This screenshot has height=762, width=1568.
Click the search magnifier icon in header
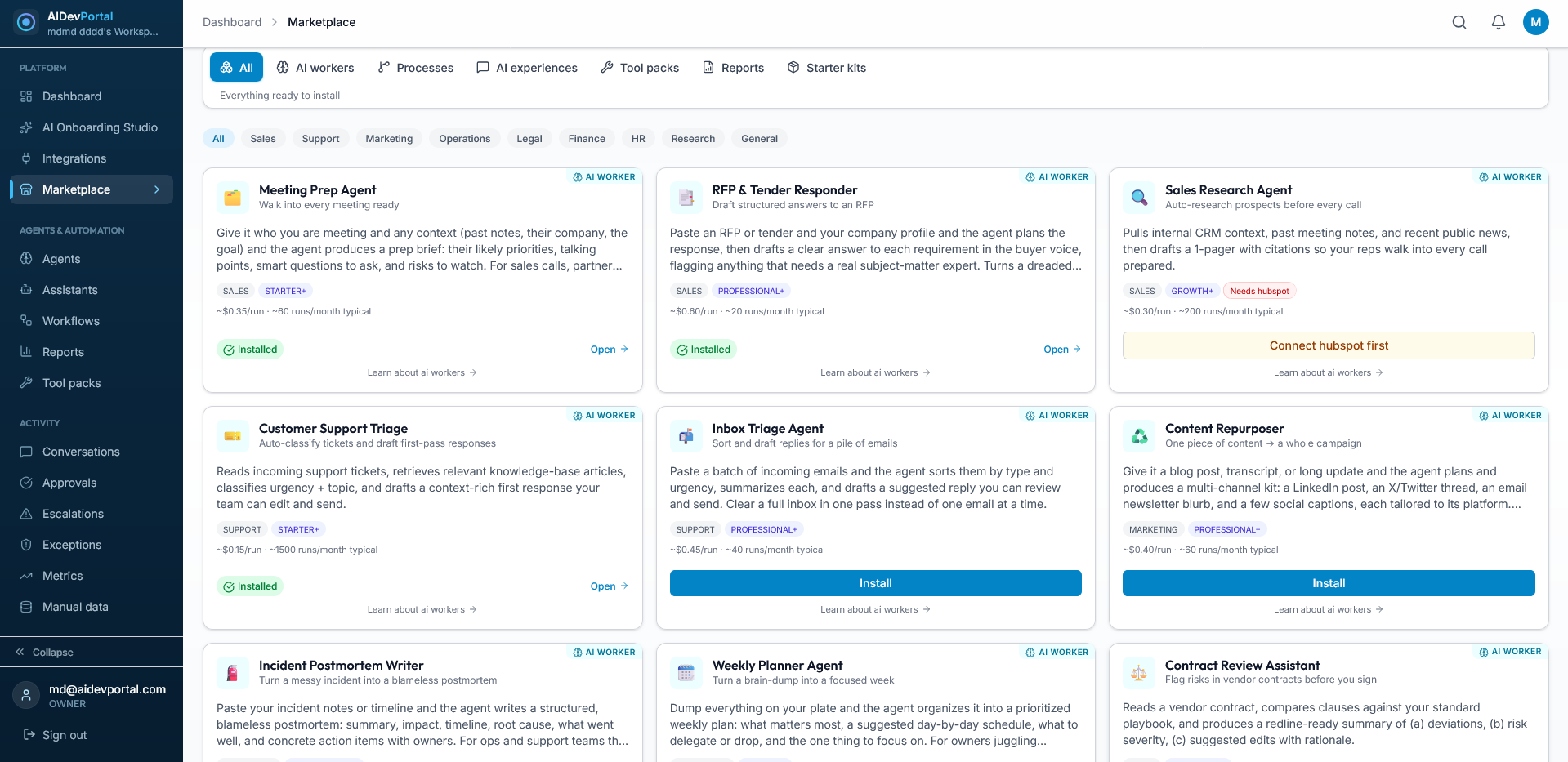click(1459, 22)
